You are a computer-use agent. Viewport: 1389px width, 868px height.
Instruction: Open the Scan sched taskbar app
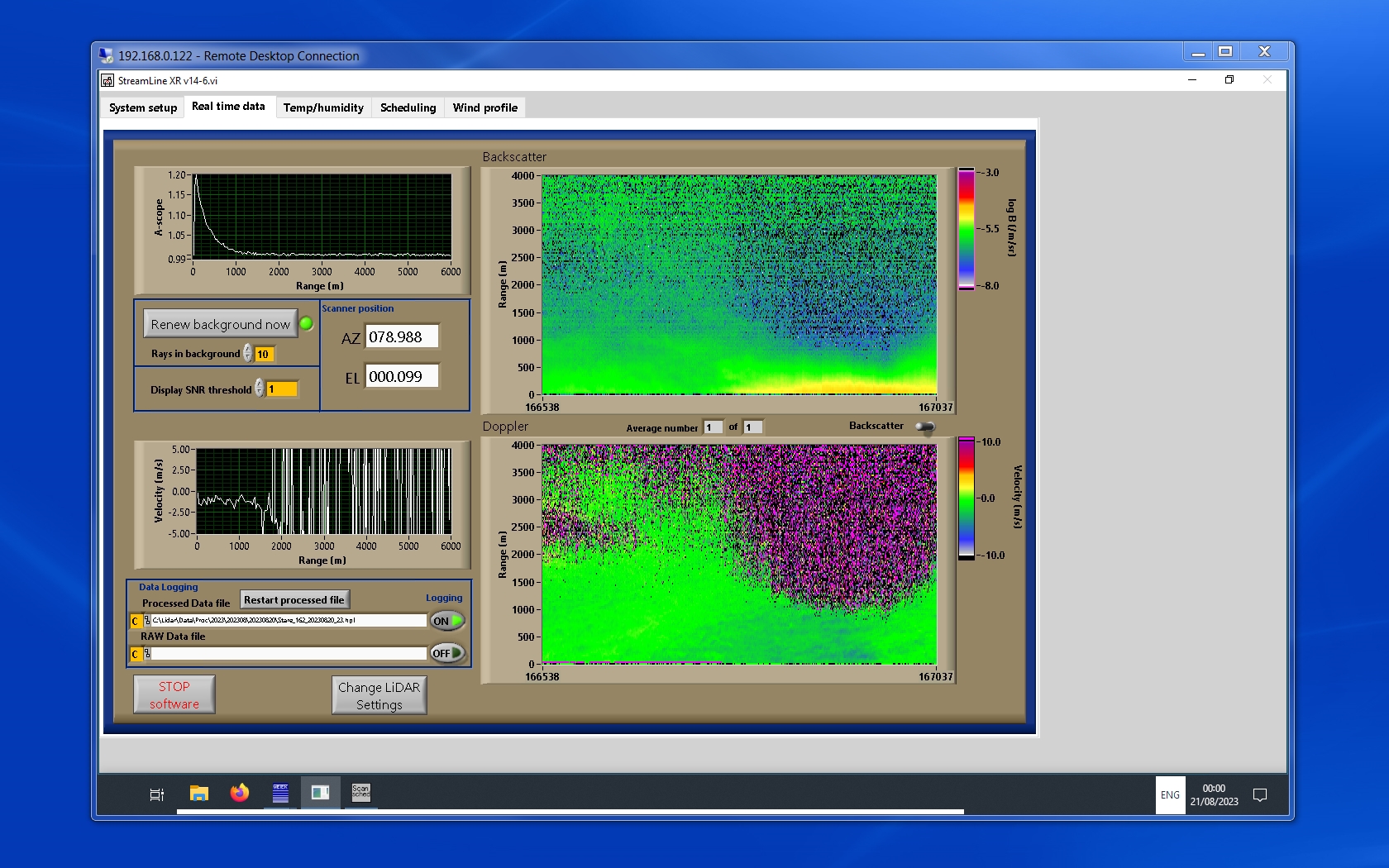[x=361, y=794]
